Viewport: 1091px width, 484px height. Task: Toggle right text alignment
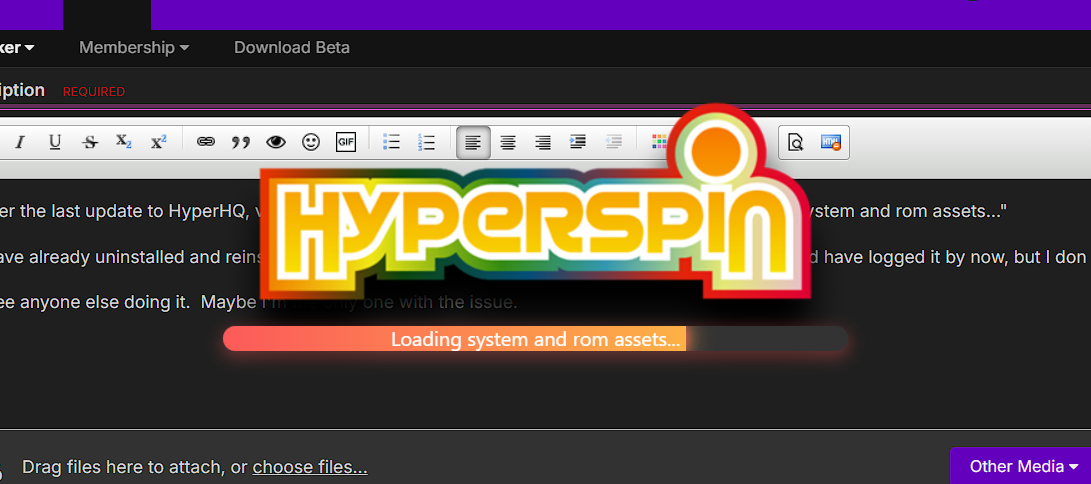click(x=543, y=142)
